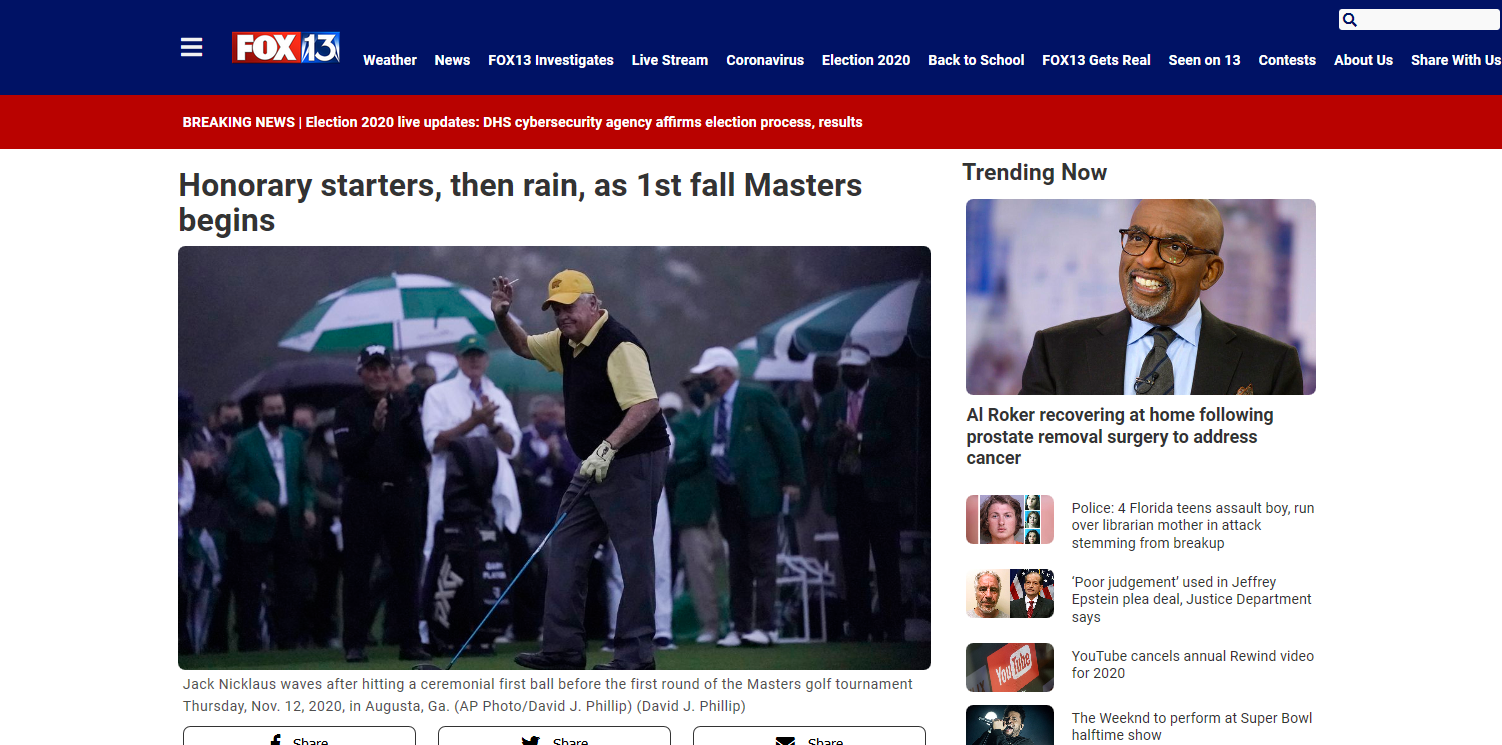Open The Weeknd to perform at Super Bowl link
The image size is (1502, 745).
coord(1192,726)
